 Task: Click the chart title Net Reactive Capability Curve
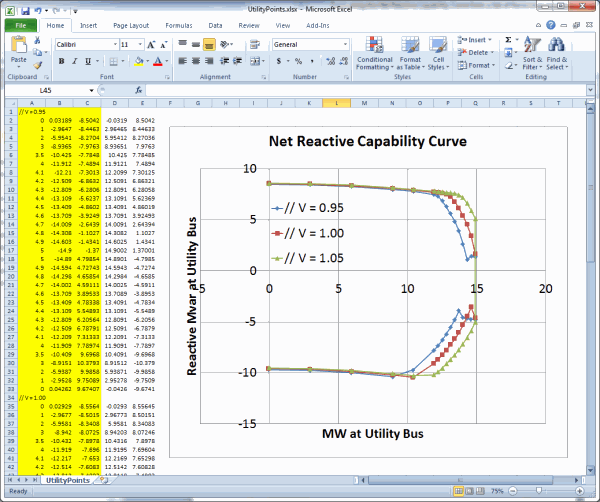(x=368, y=141)
